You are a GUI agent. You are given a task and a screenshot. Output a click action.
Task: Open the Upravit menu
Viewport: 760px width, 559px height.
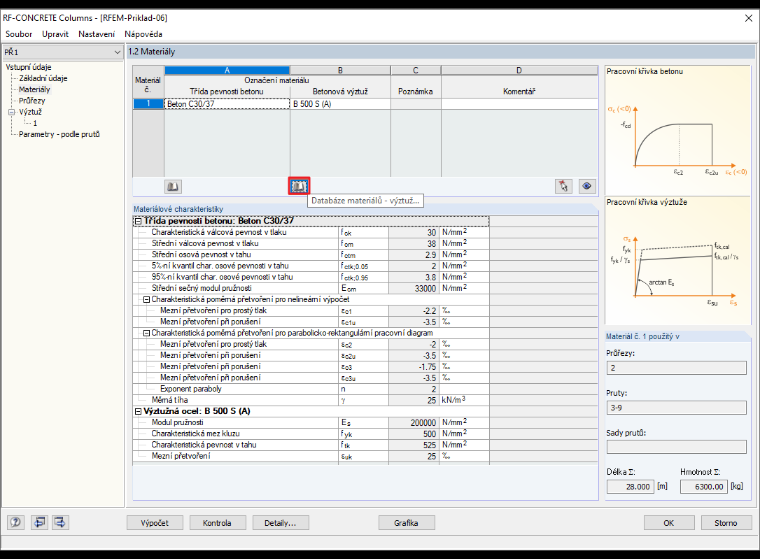point(55,34)
